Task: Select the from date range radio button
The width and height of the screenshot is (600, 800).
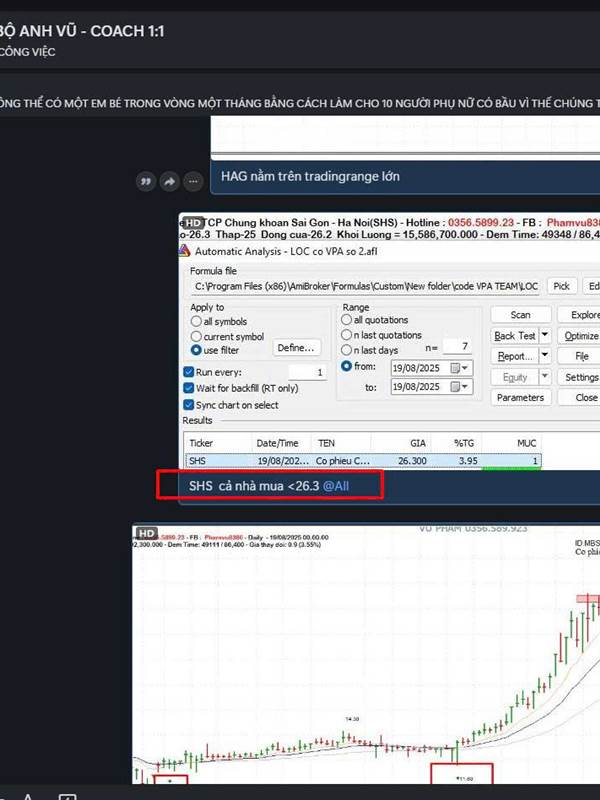Action: [346, 366]
